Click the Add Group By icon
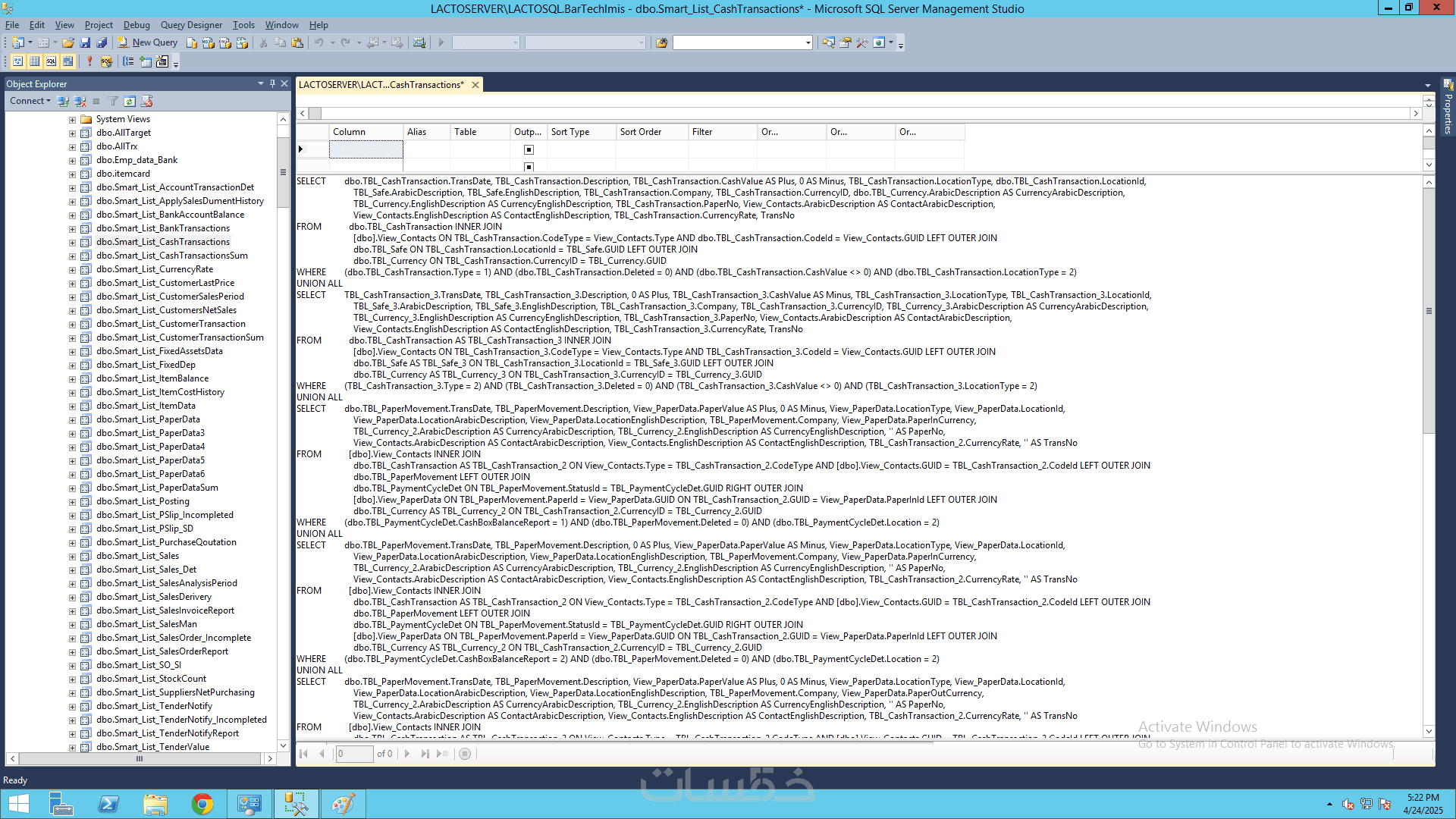This screenshot has width=1456, height=819. tap(128, 61)
